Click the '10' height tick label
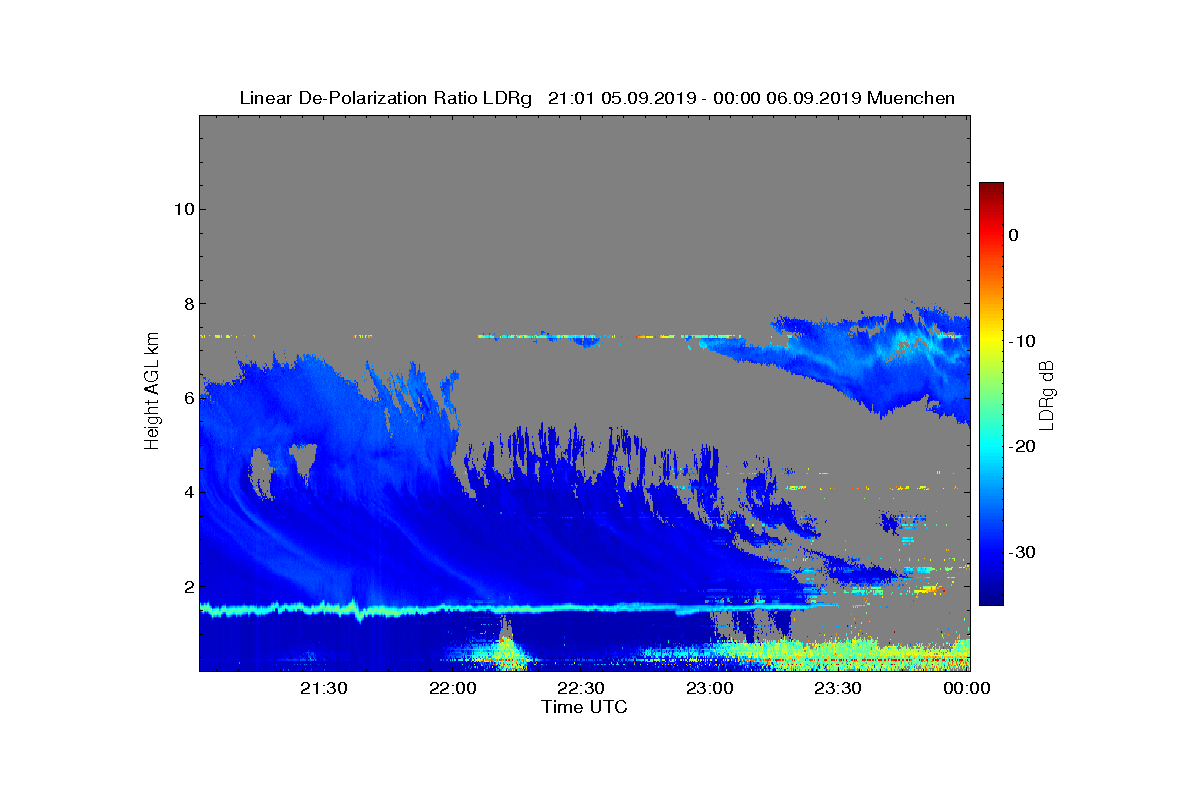 182,209
